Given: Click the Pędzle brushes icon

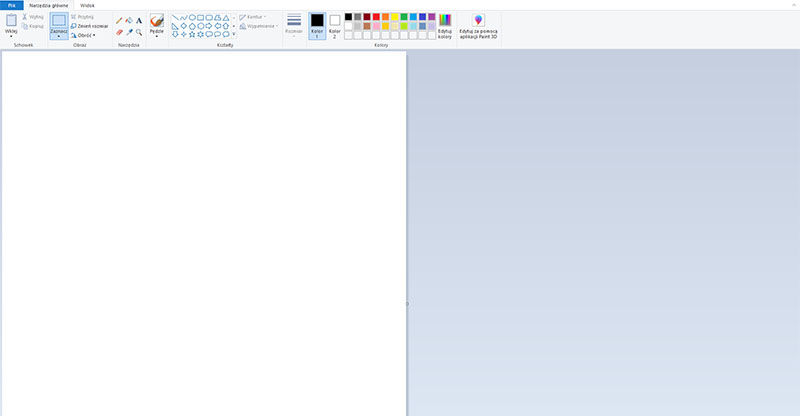Looking at the screenshot, I should pos(157,20).
